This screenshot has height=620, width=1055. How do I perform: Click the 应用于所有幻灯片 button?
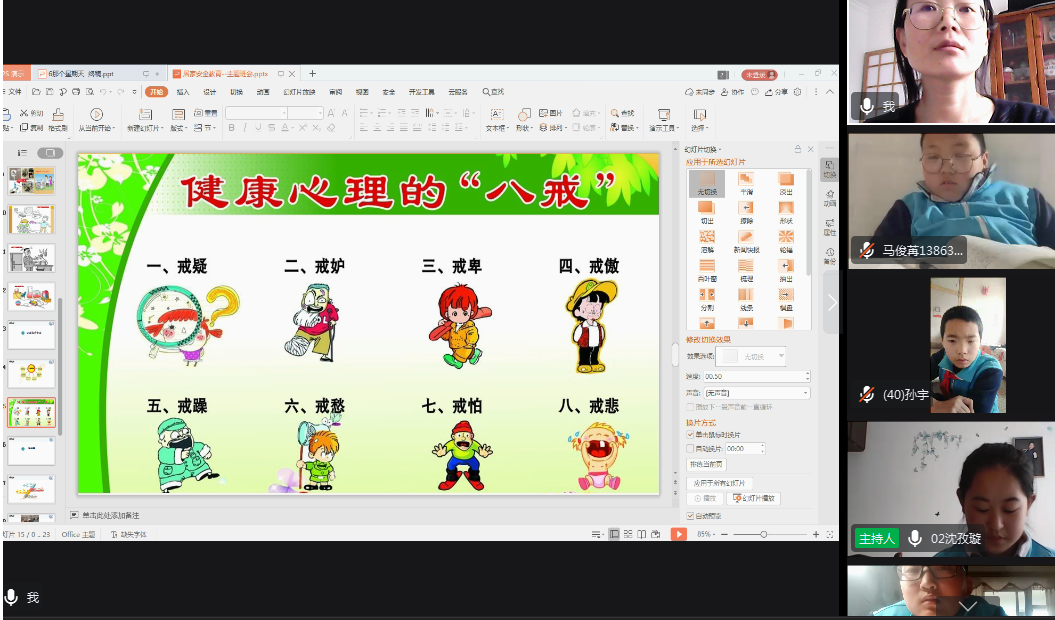pyautogui.click(x=720, y=483)
